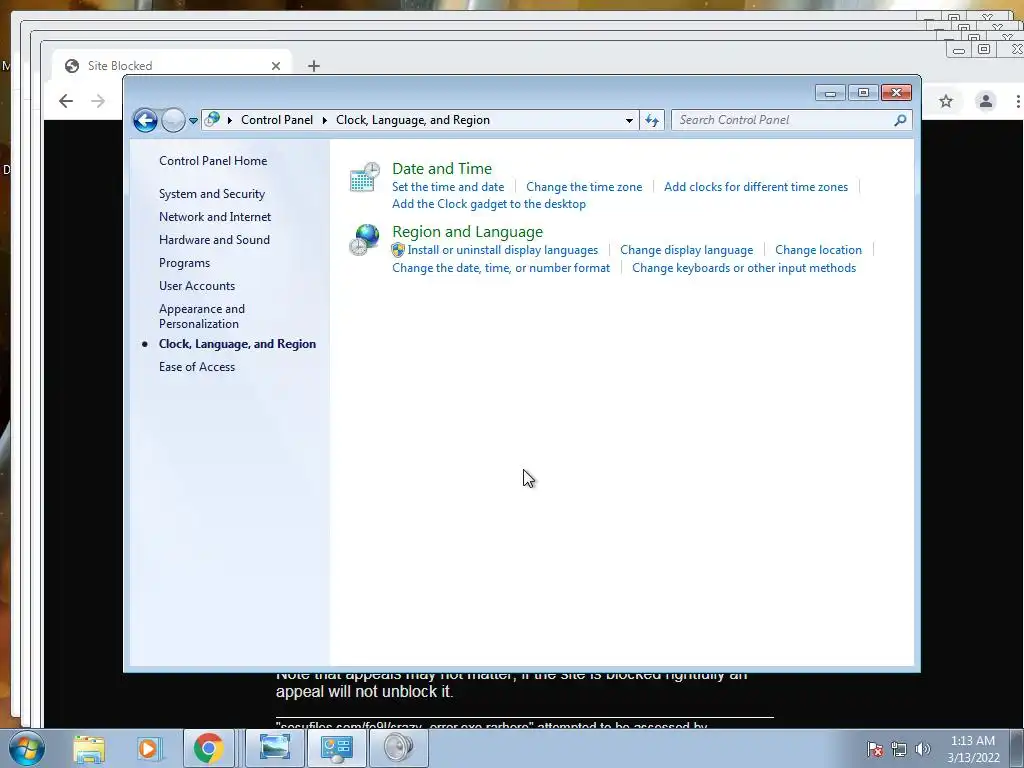Open Hardware and Sound category
Image resolution: width=1024 pixels, height=768 pixels.
point(214,240)
